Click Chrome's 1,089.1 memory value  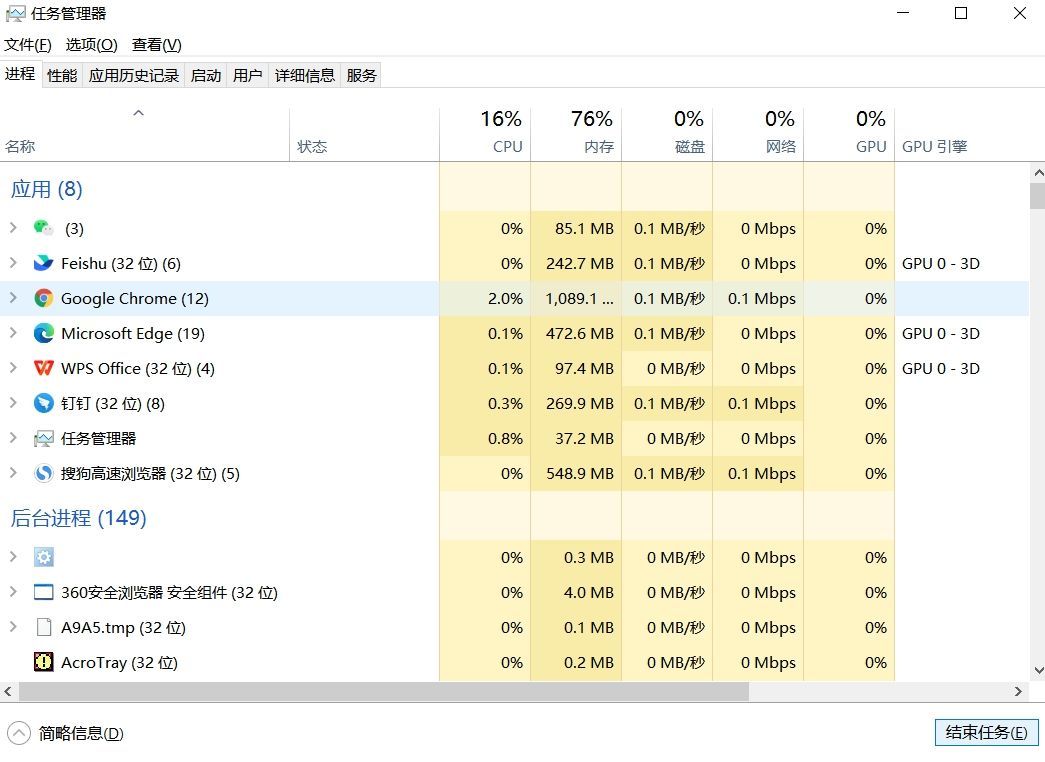tap(579, 299)
